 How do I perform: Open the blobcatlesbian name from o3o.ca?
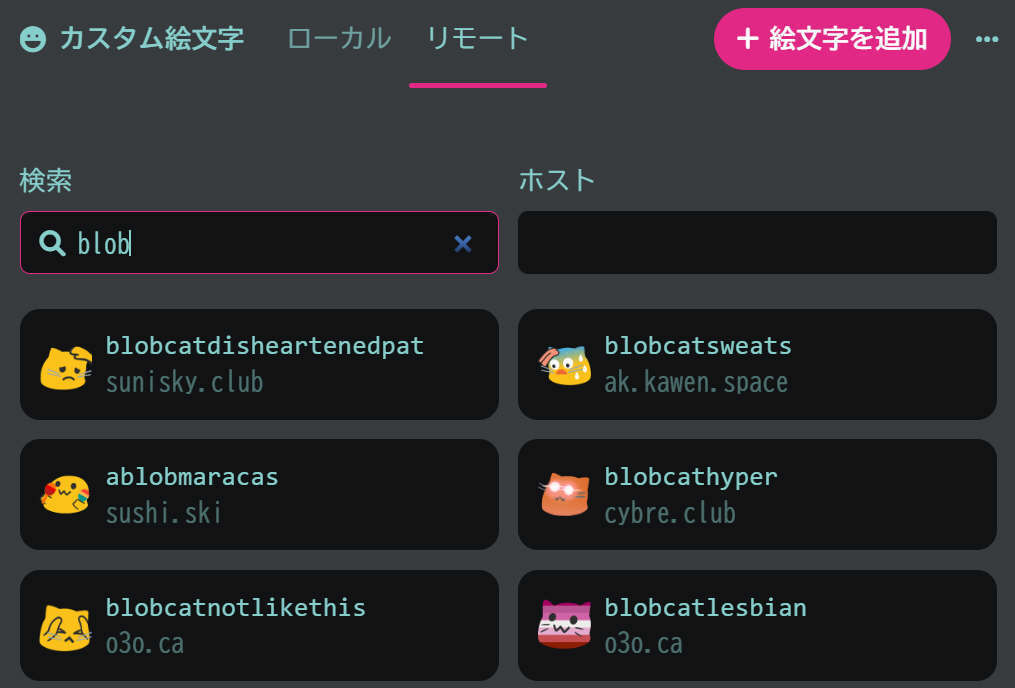705,607
